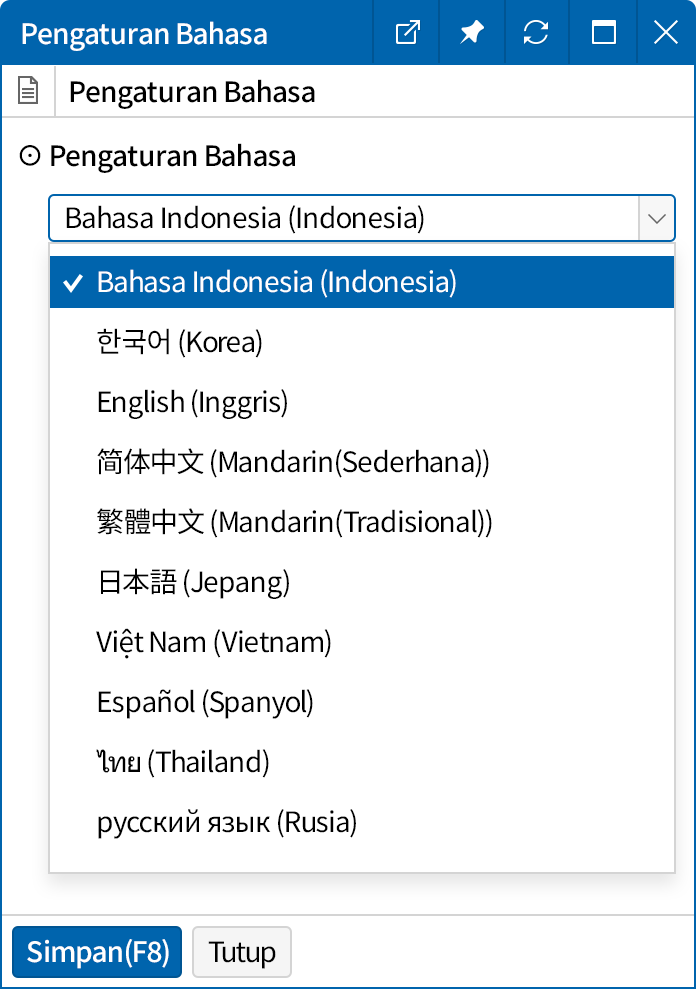Select 日本語 (Jepang) language

click(193, 582)
